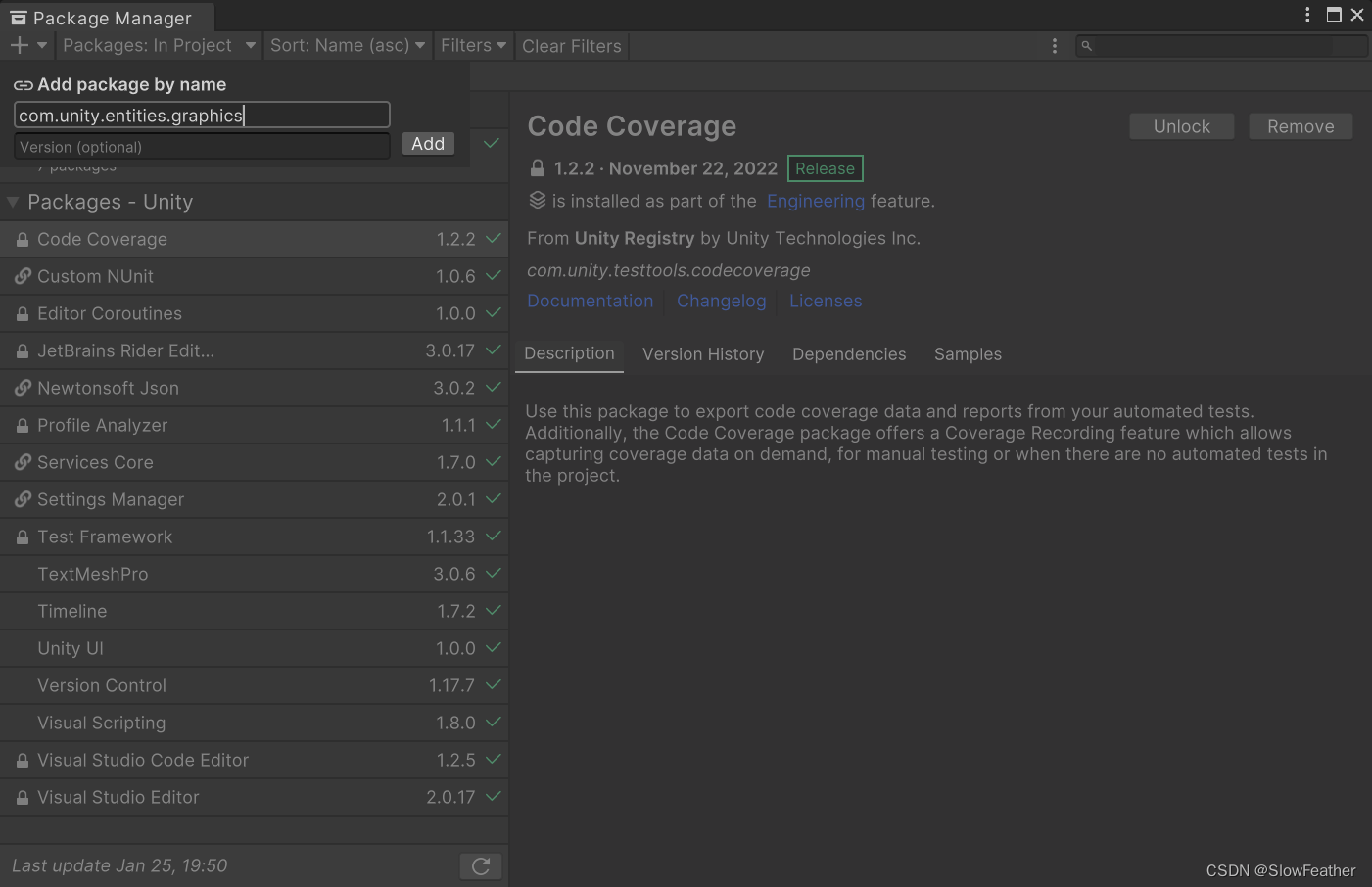Select Timeline package
The height and width of the screenshot is (887, 1372).
[x=255, y=611]
